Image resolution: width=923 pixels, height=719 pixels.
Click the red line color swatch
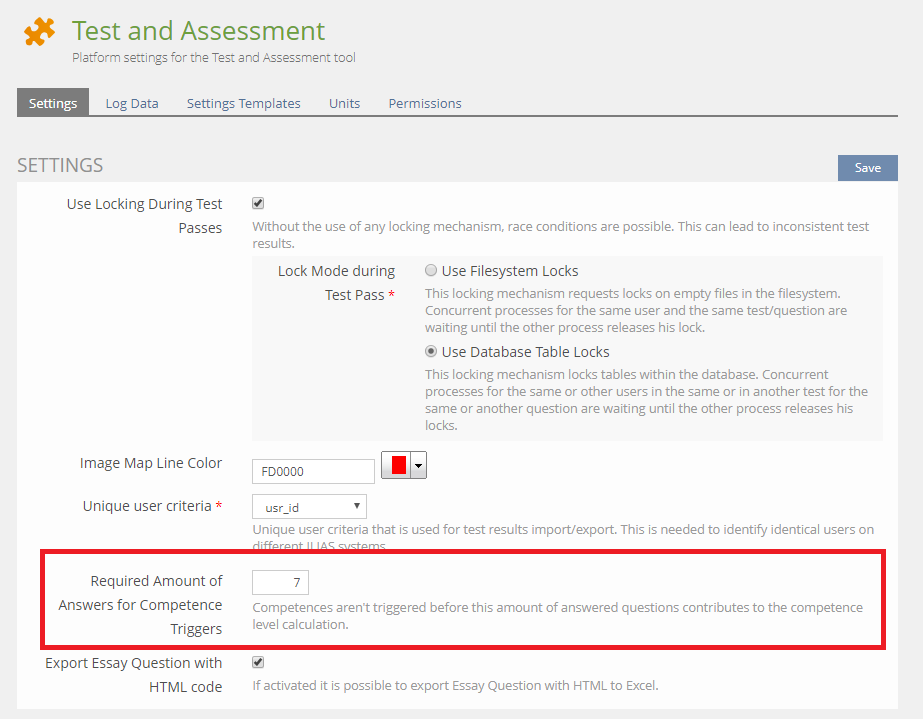[x=399, y=465]
